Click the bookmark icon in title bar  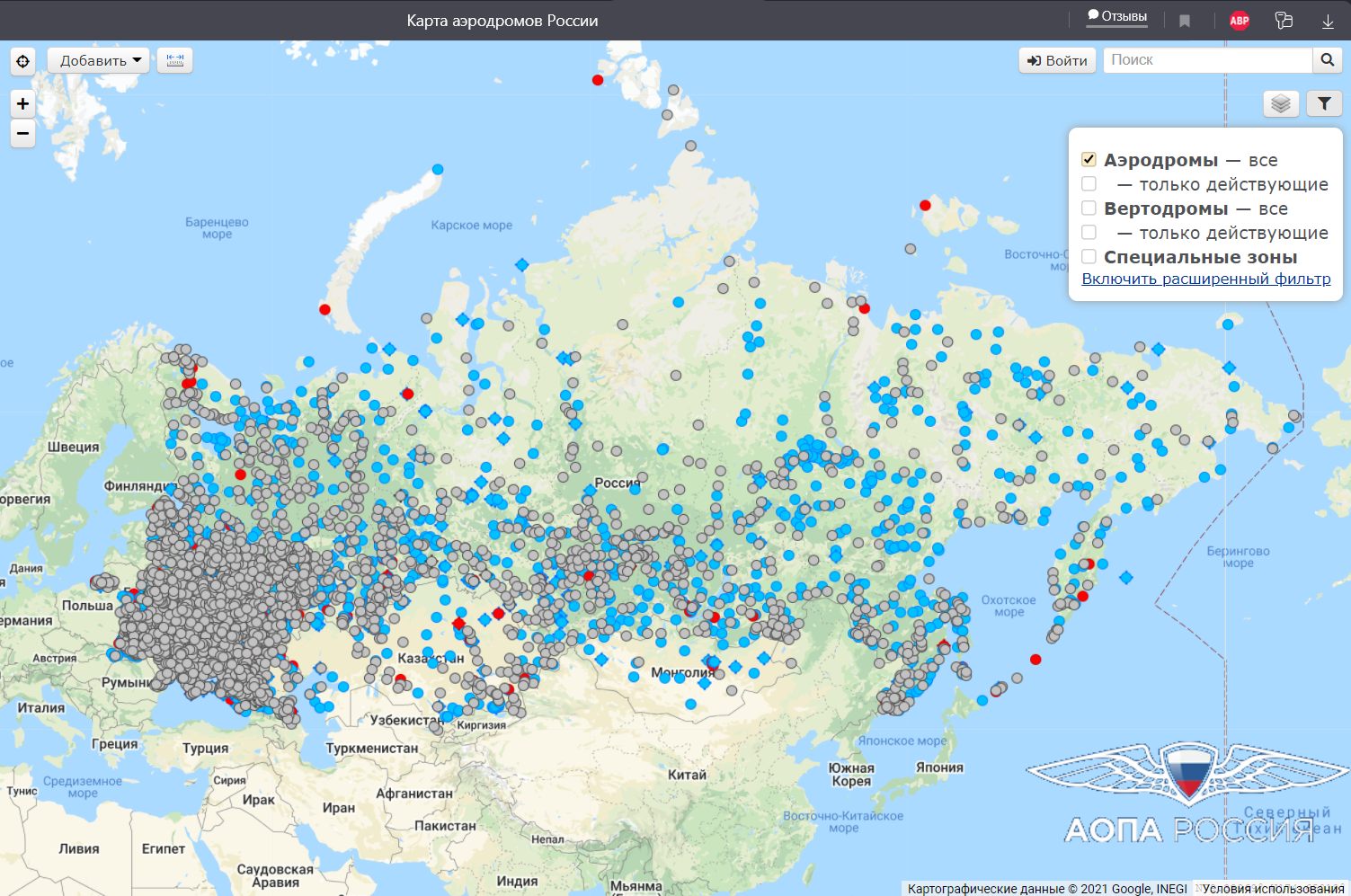[1185, 21]
